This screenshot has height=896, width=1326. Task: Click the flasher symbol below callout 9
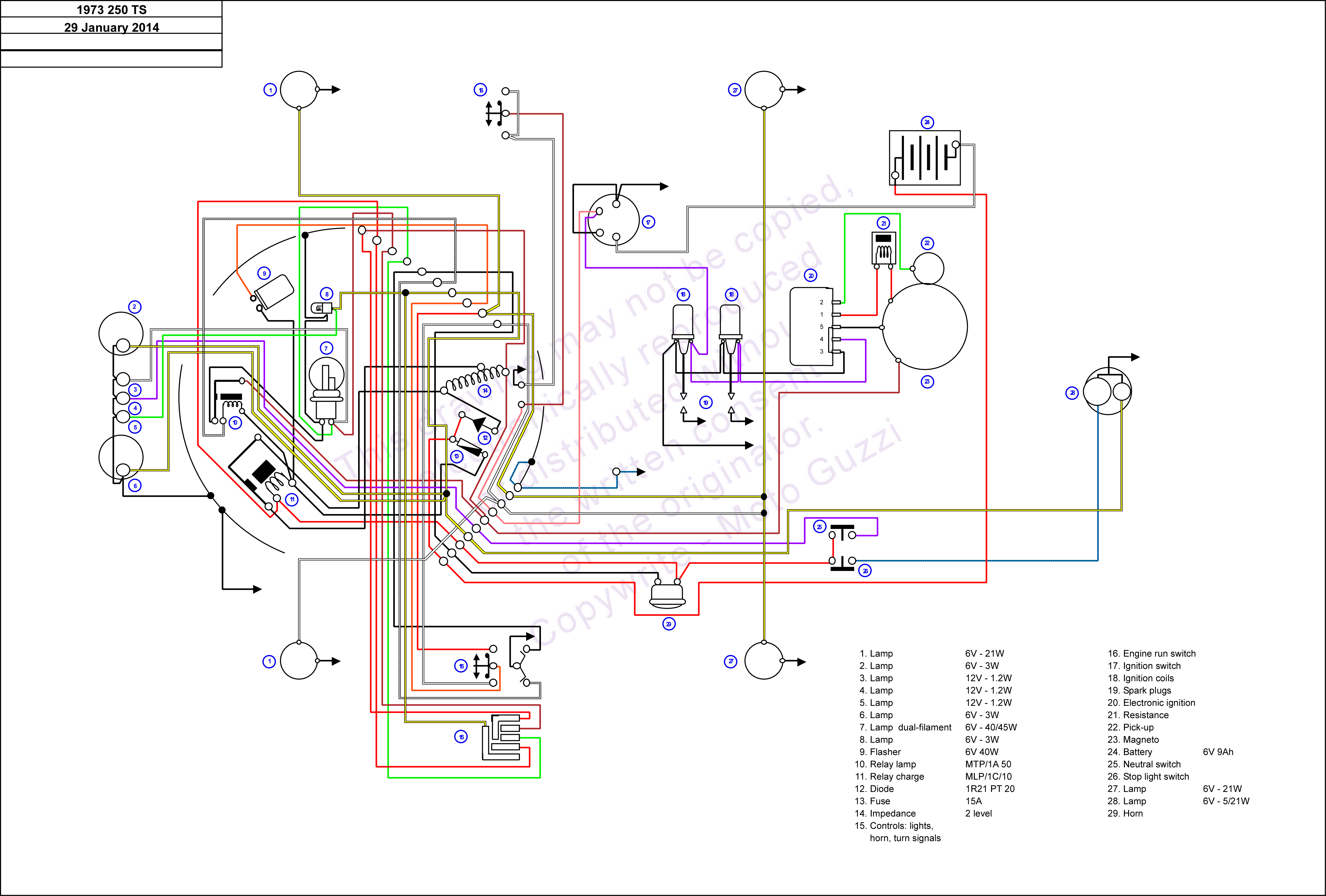pyautogui.click(x=273, y=292)
